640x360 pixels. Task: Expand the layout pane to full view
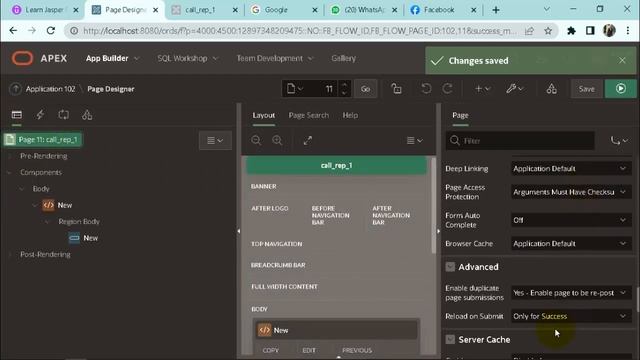[307, 140]
